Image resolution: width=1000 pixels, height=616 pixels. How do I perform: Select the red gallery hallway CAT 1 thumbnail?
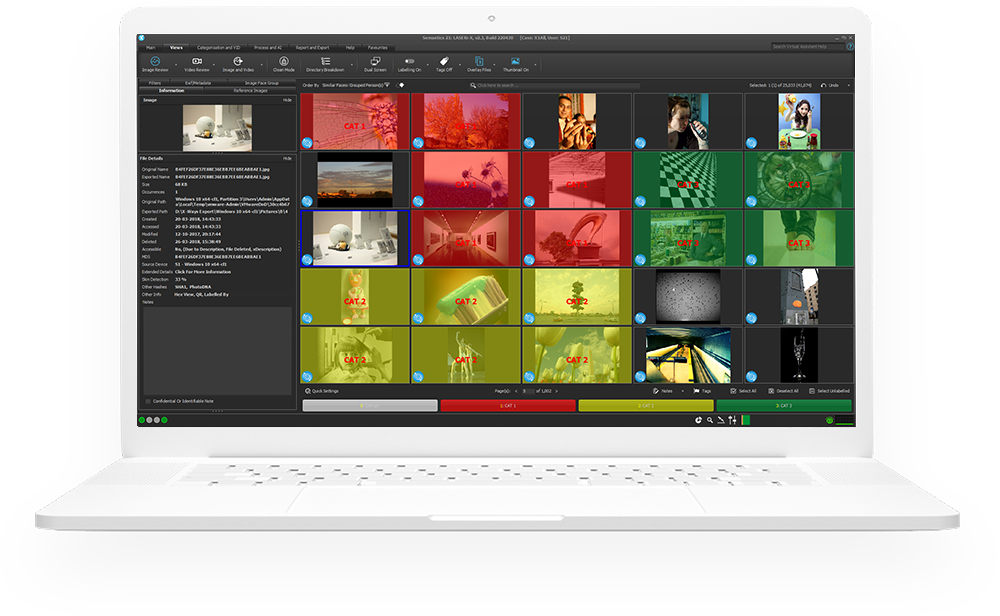(466, 238)
